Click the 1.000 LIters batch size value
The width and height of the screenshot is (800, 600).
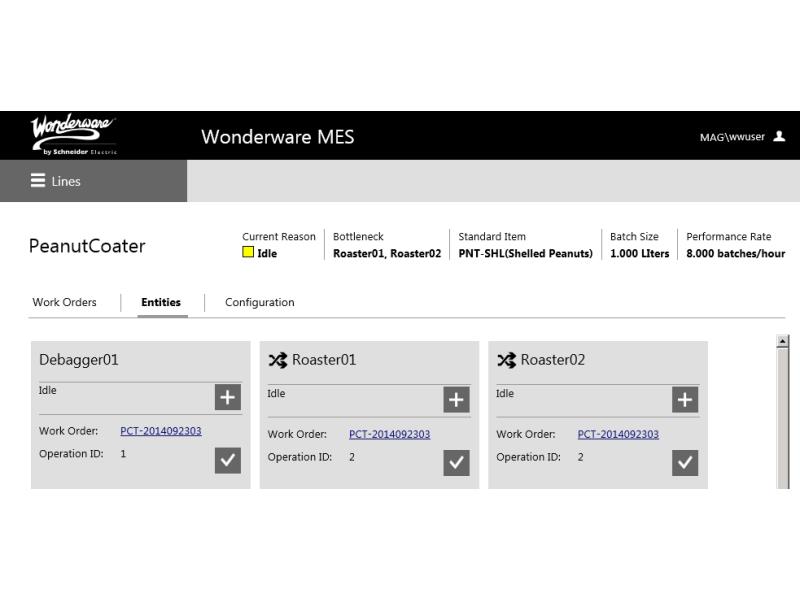(x=639, y=254)
